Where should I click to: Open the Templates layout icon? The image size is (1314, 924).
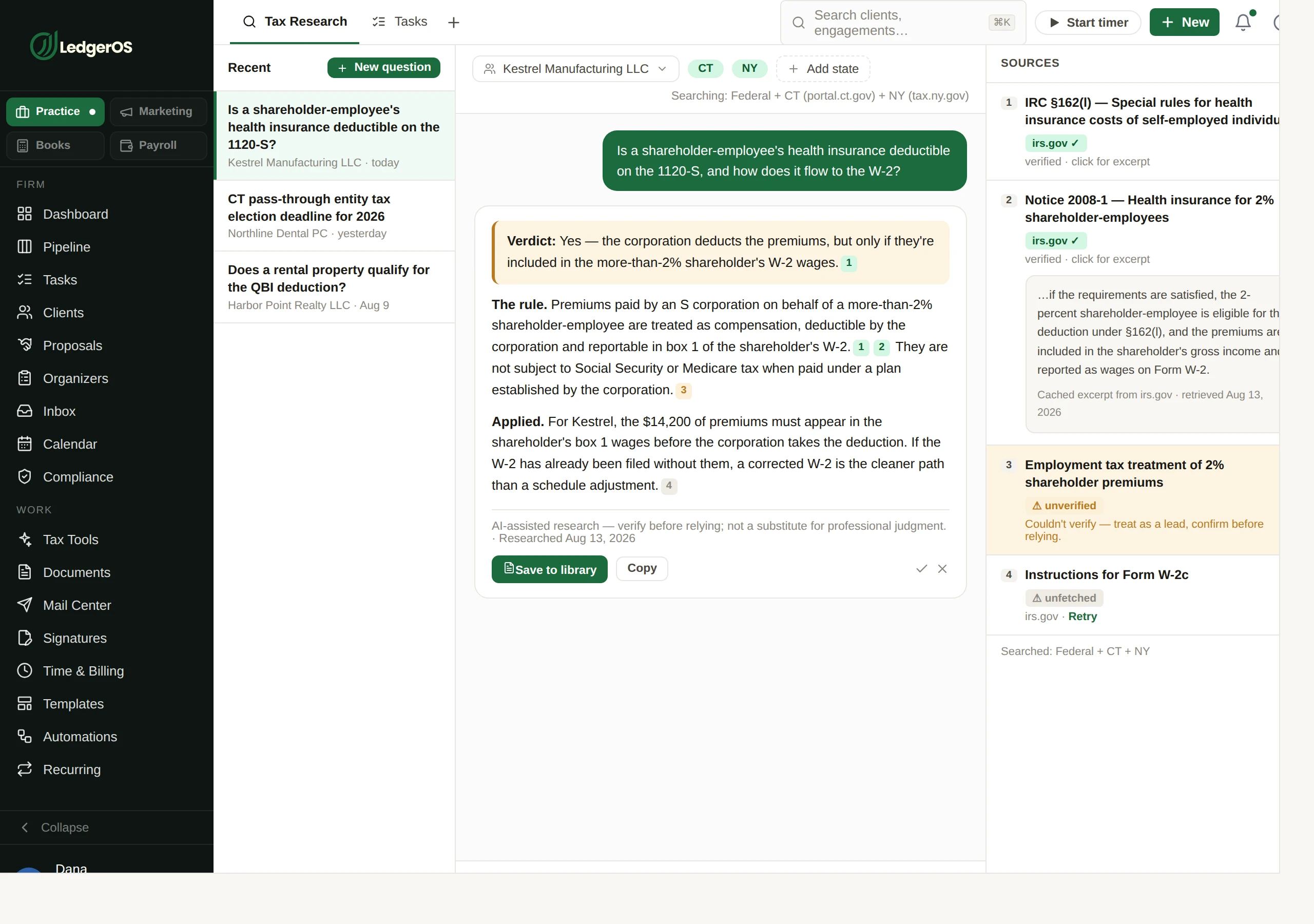(25, 704)
